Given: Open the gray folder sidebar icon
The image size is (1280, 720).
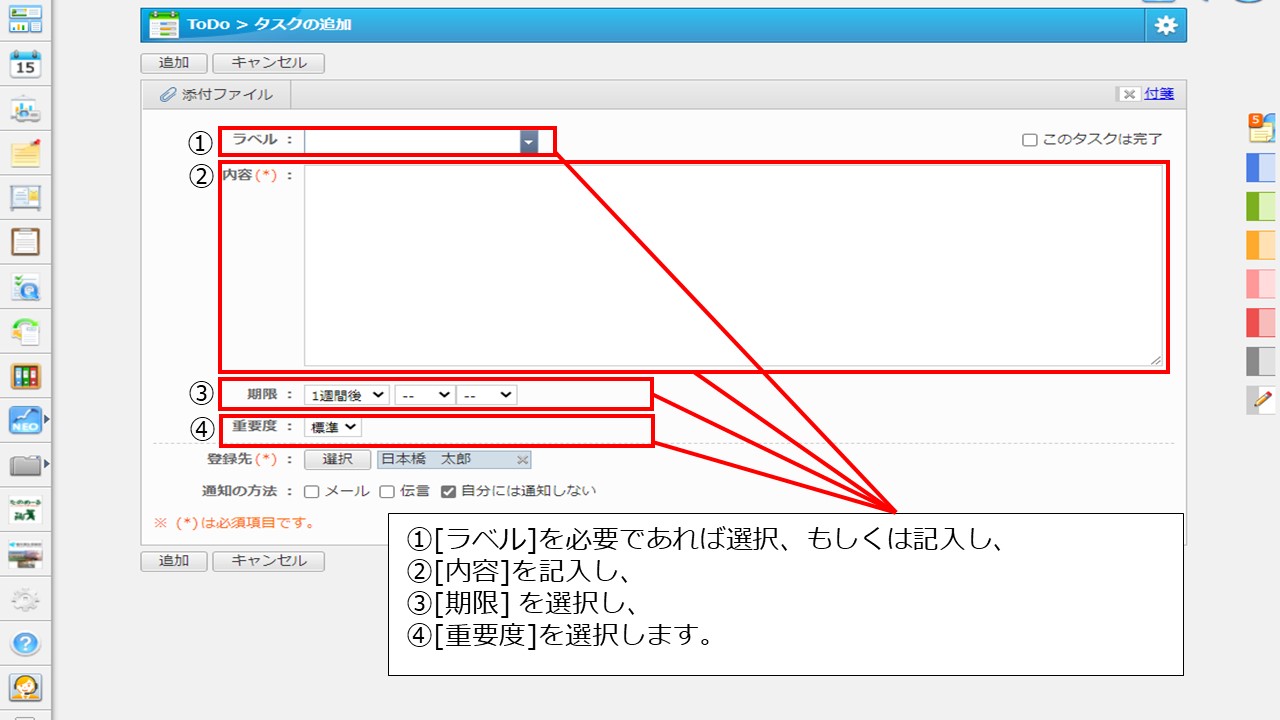Looking at the screenshot, I should click(25, 465).
